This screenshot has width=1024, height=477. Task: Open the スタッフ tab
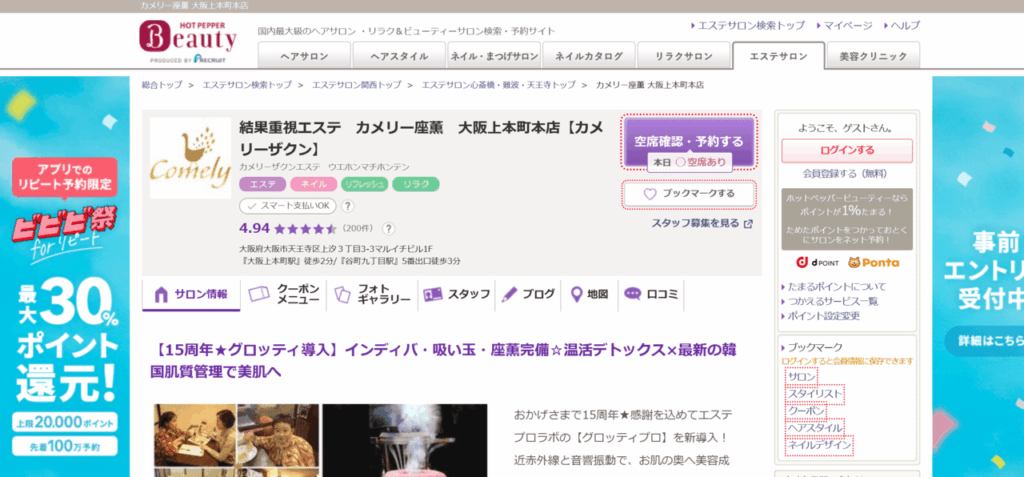[x=456, y=295]
